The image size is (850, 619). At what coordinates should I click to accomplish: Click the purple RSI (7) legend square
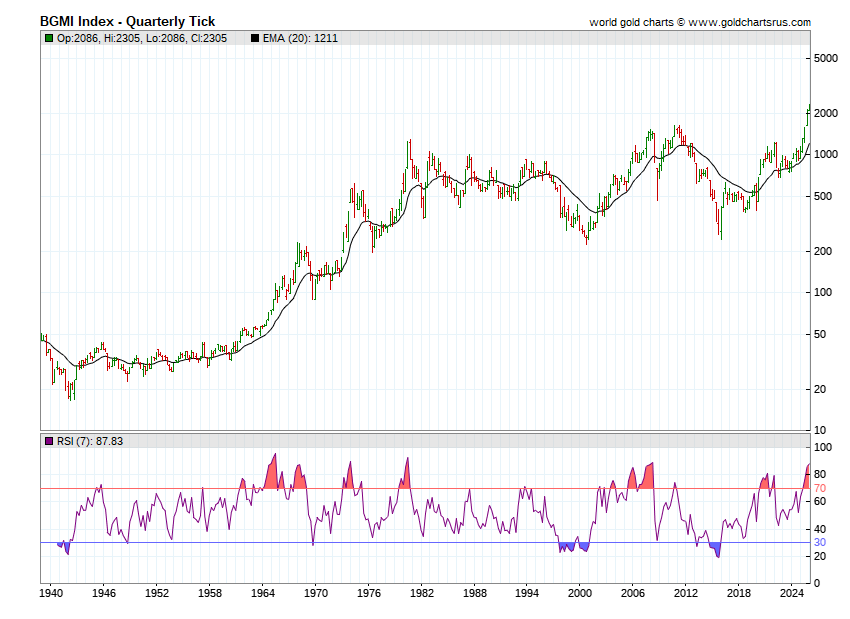pos(49,440)
